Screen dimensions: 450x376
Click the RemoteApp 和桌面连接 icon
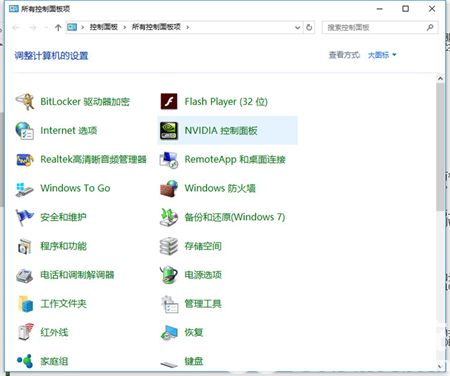[x=169, y=159]
